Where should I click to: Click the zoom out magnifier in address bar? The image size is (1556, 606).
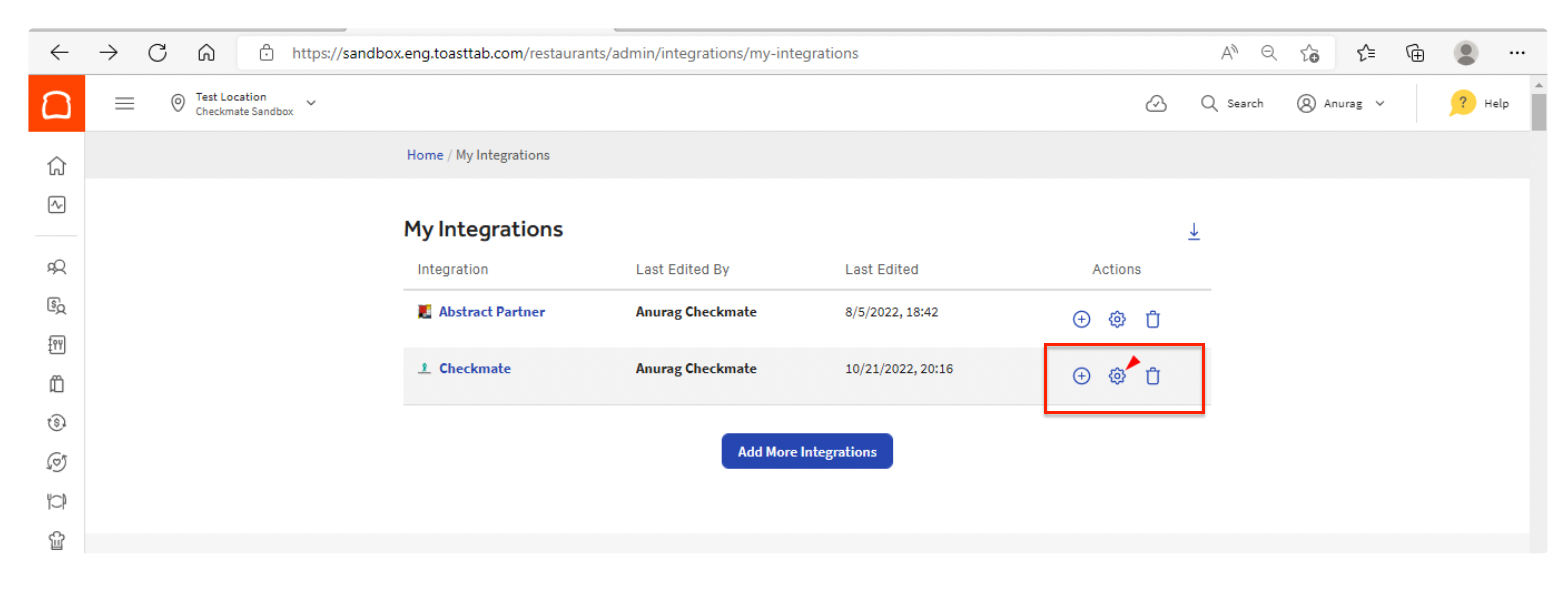point(1269,53)
